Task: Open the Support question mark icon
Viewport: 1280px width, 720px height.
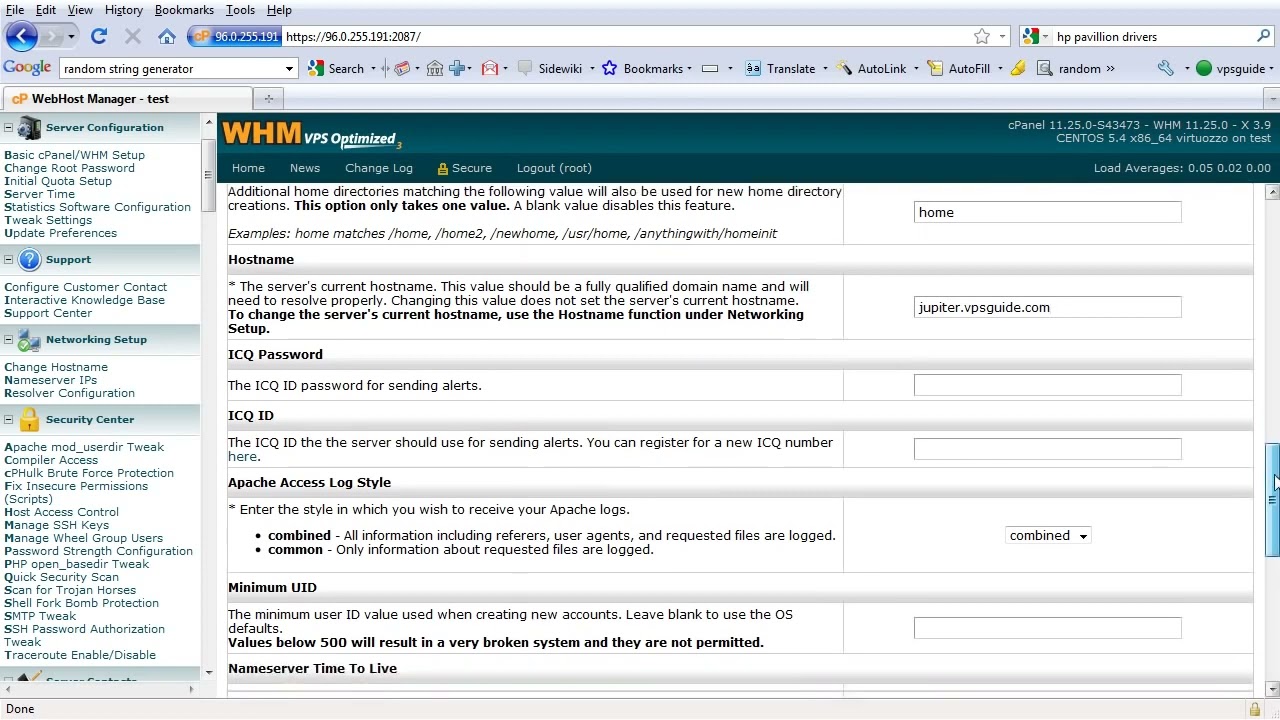Action: click(29, 260)
